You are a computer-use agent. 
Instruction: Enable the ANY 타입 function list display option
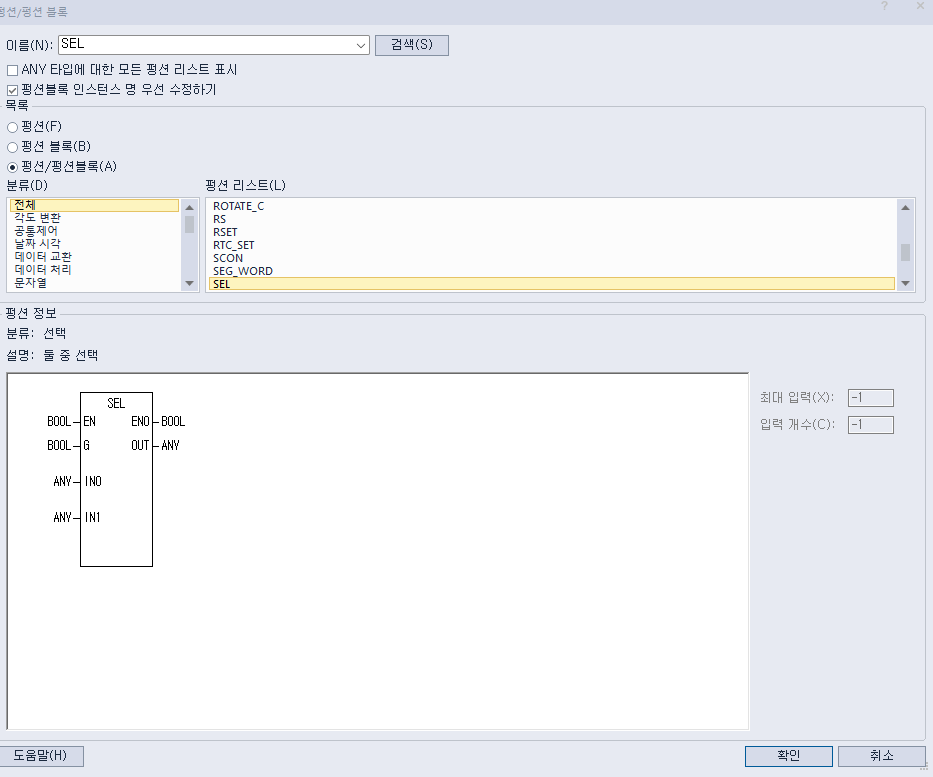[13, 69]
